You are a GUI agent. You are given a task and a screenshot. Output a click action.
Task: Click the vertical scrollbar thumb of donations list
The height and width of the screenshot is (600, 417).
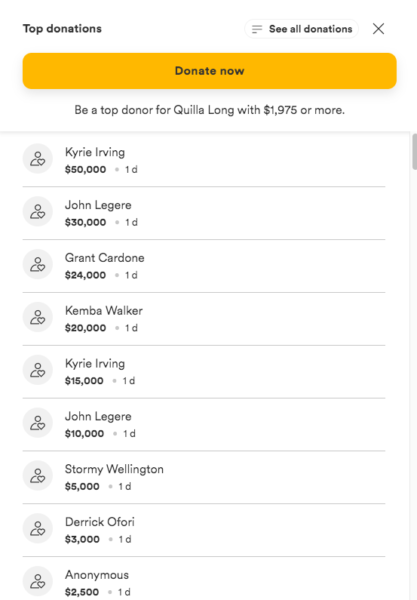point(414,151)
